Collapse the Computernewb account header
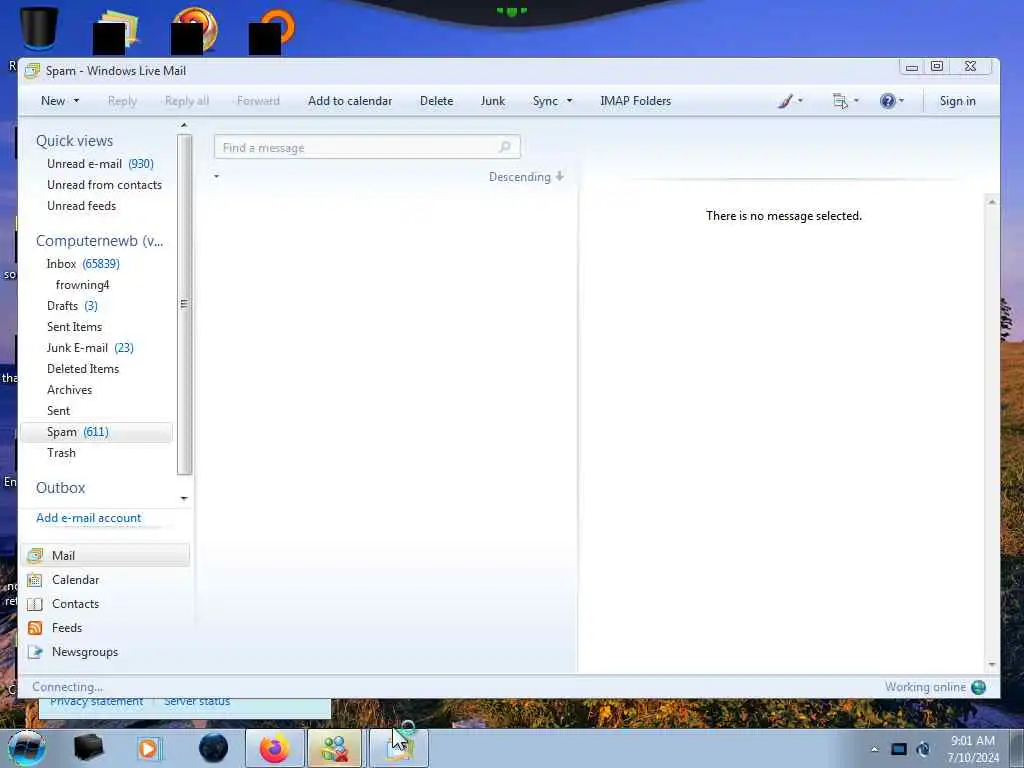The image size is (1024, 768). [99, 241]
